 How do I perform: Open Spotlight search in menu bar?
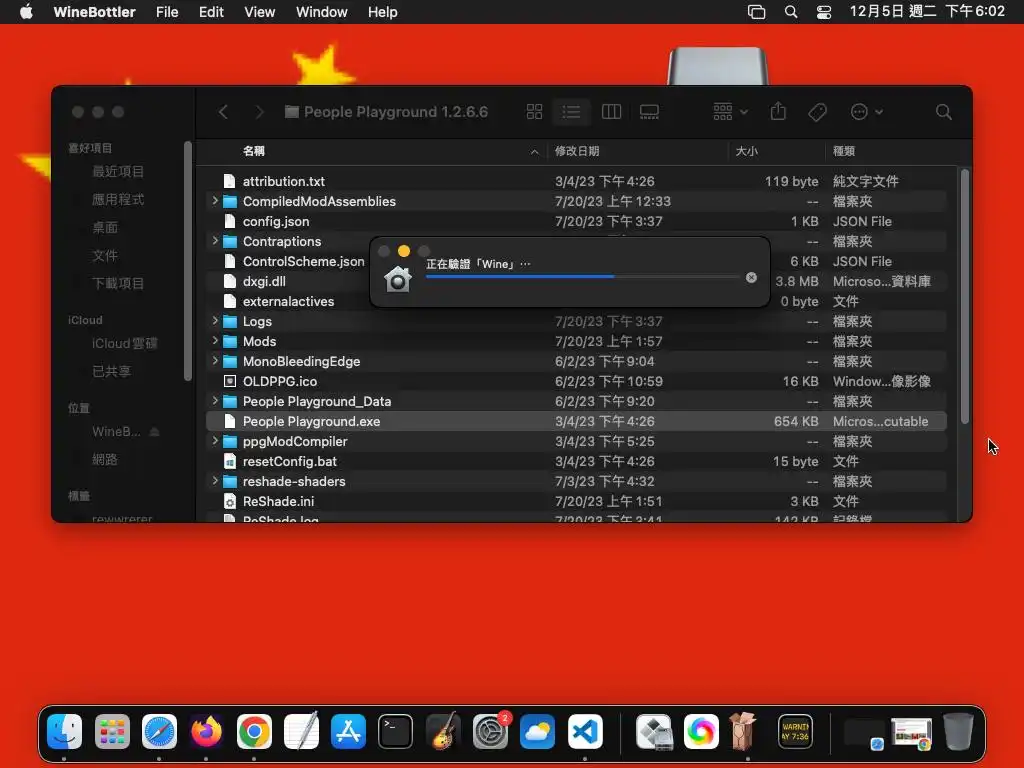790,12
